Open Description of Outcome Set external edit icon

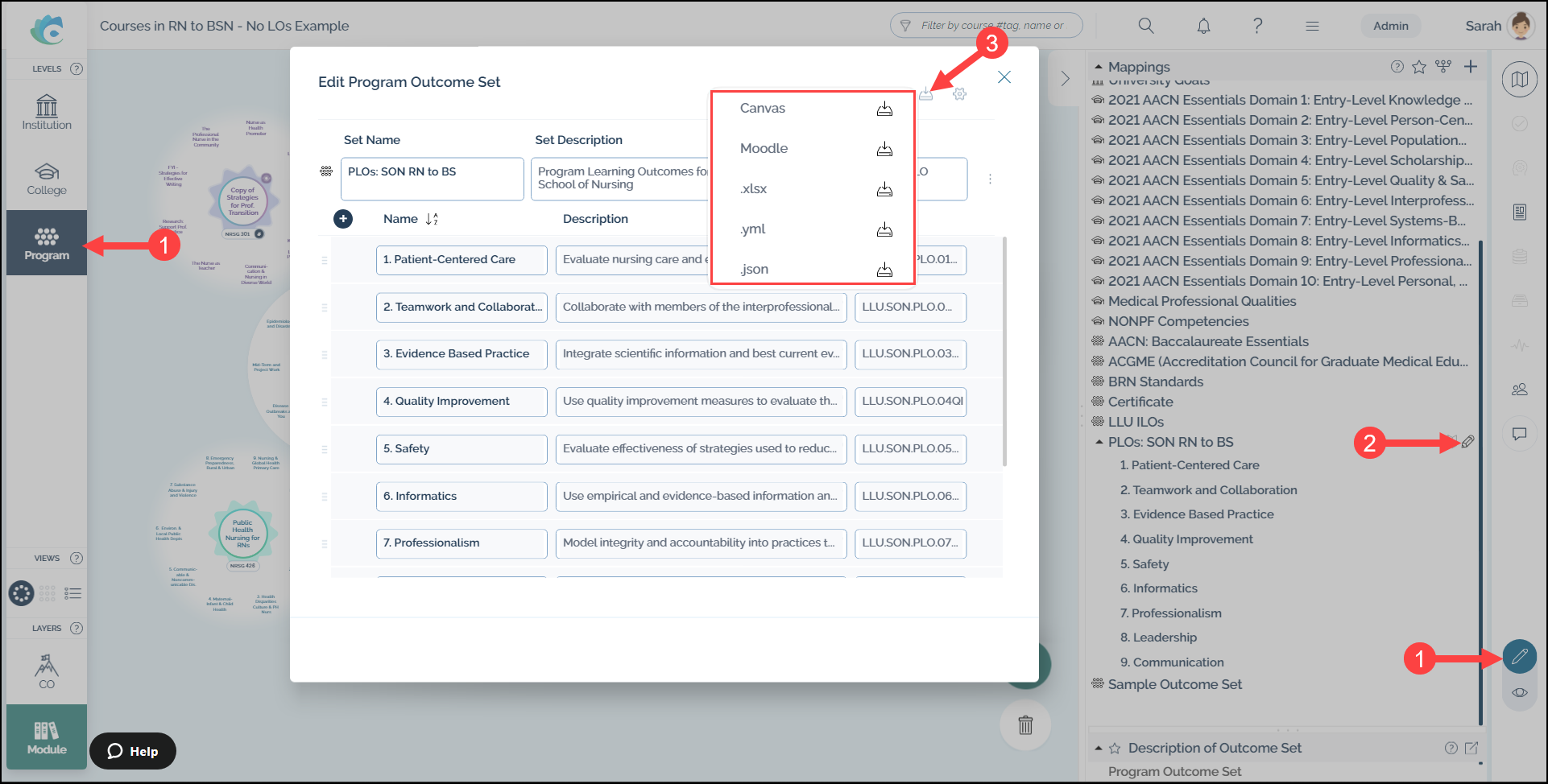click(1471, 749)
